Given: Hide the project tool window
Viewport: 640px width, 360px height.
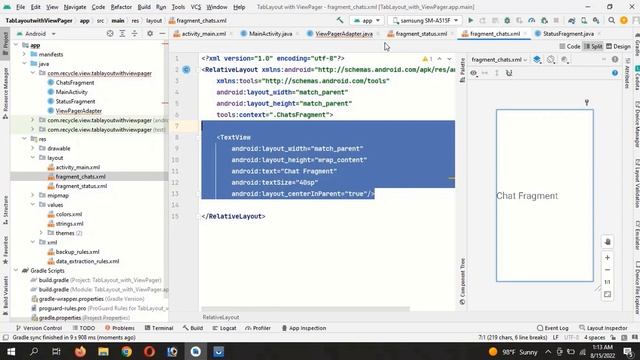Looking at the screenshot, I should pos(162,33).
